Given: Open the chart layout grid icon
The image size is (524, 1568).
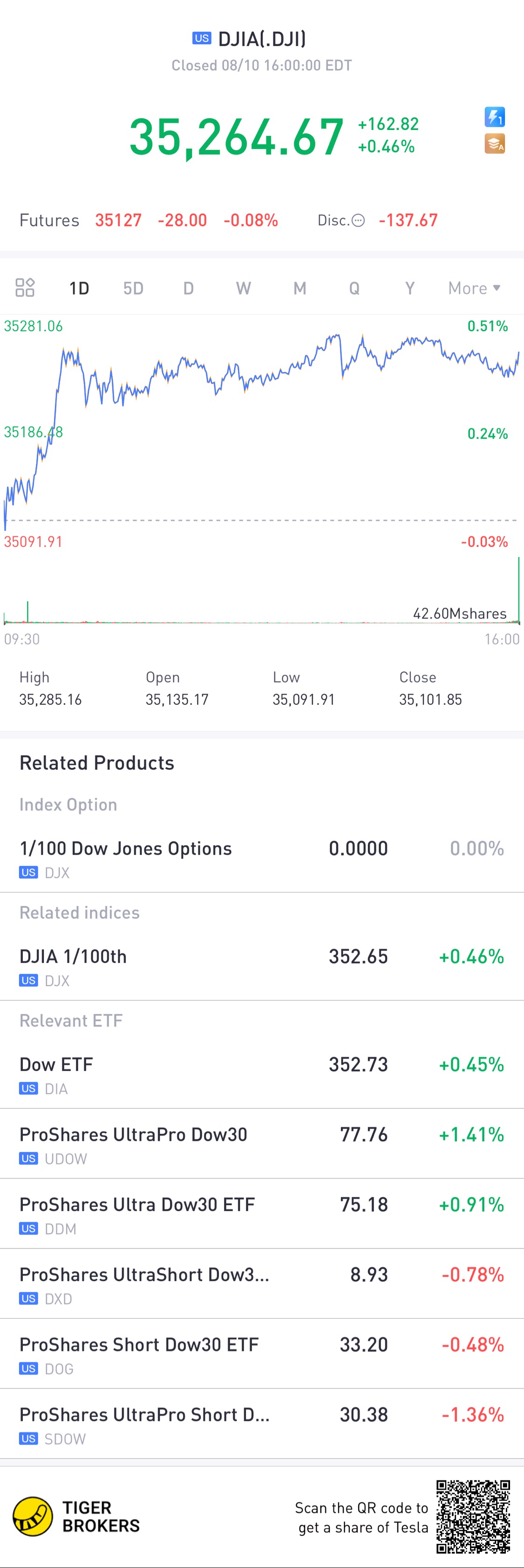Looking at the screenshot, I should pos(25,287).
